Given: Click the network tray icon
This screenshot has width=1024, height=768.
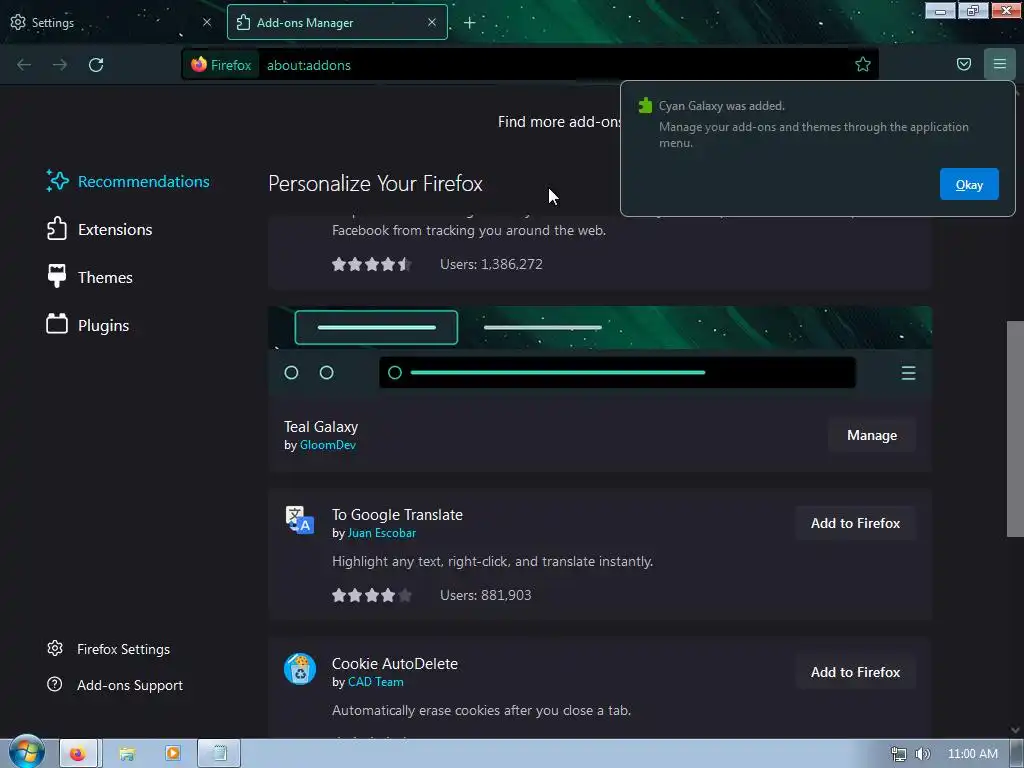Looking at the screenshot, I should (x=899, y=754).
